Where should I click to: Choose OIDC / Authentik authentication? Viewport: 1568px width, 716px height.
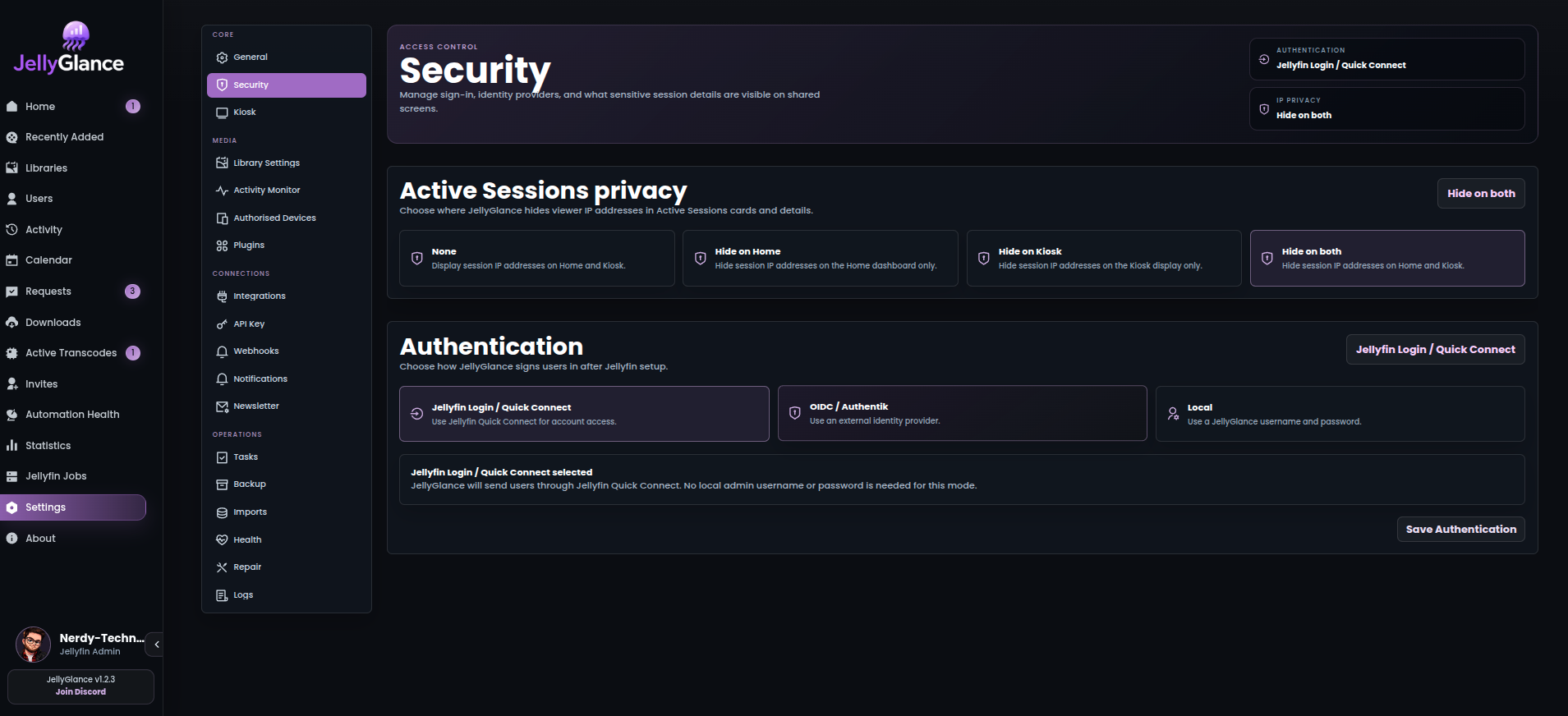point(963,414)
